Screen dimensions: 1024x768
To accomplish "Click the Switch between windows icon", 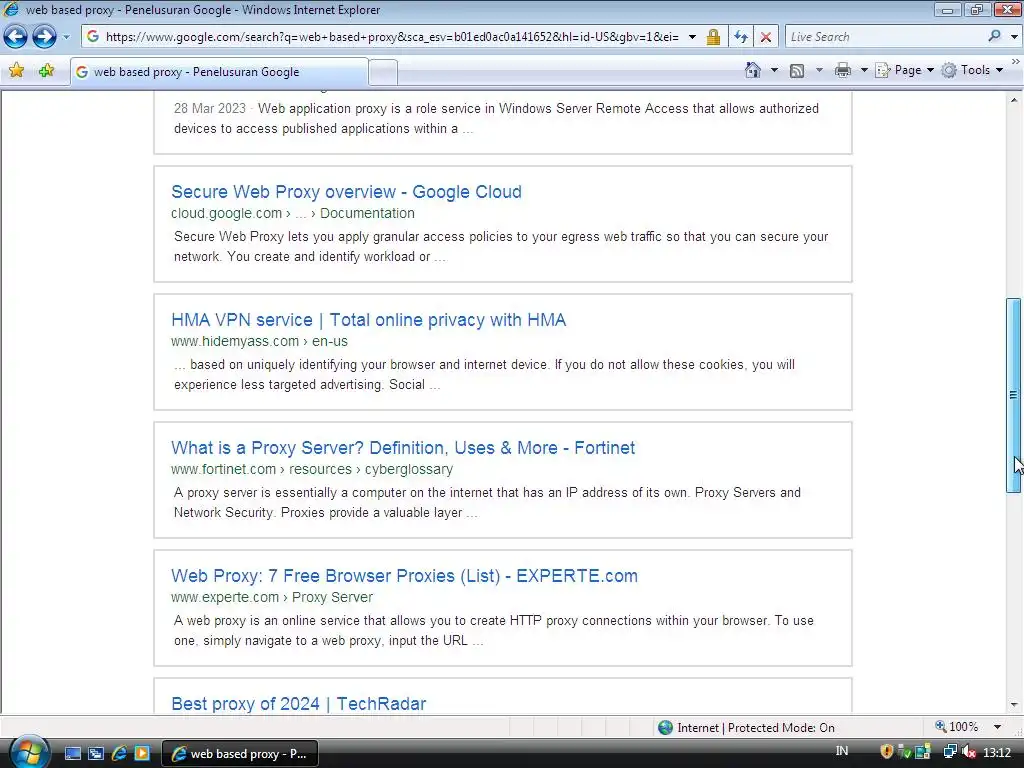I will coord(95,754).
